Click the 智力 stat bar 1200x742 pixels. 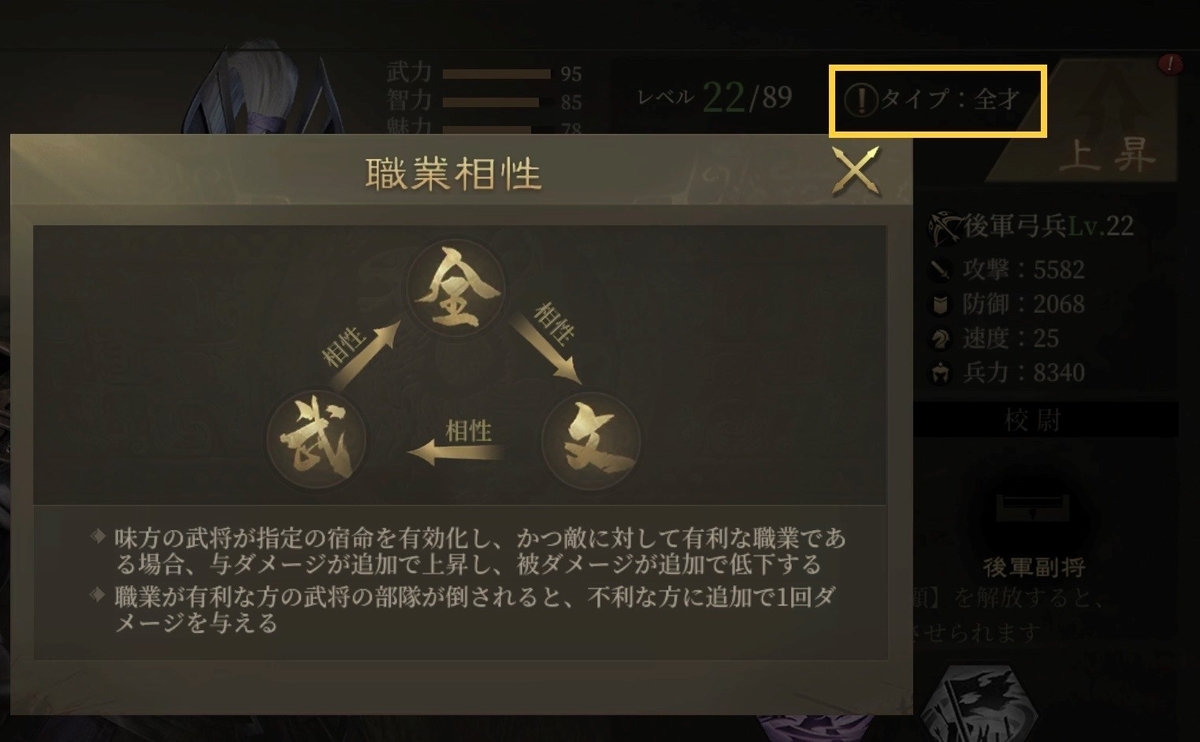pyautogui.click(x=491, y=101)
